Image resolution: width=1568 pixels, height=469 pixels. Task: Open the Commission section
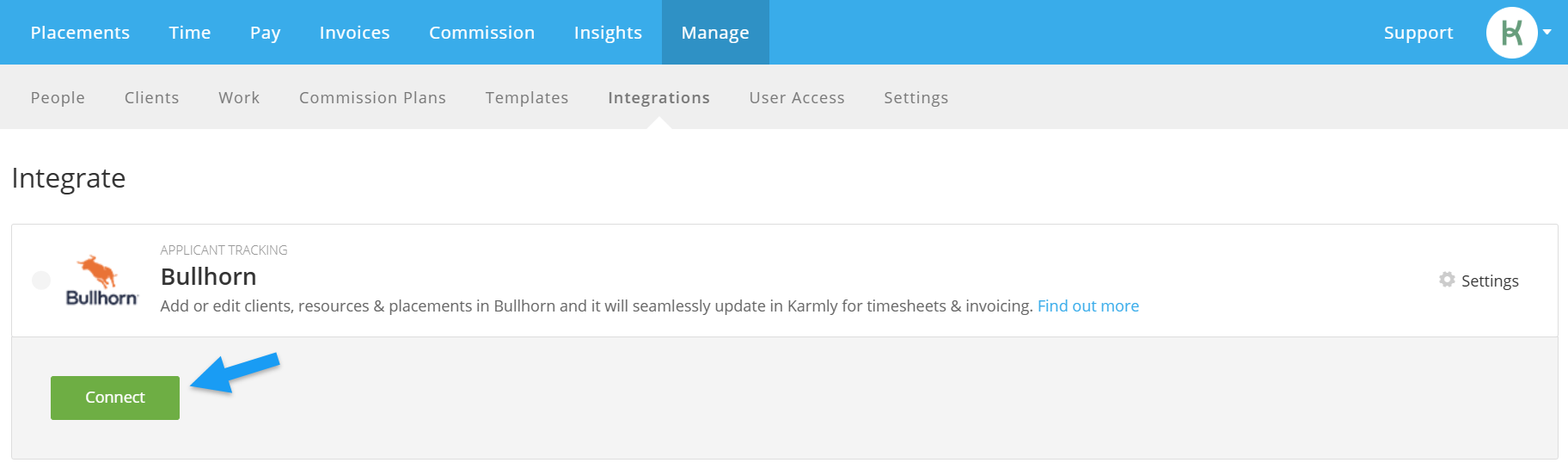481,33
